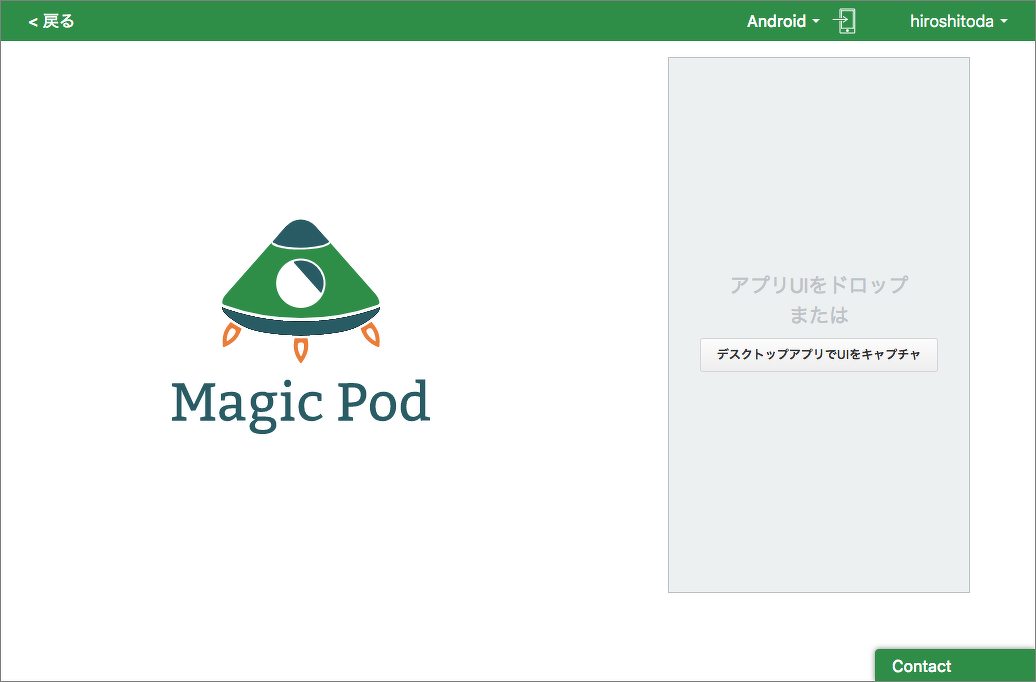Click empty gray drop zone below capture button
Image resolution: width=1036 pixels, height=682 pixels.
coord(818,480)
